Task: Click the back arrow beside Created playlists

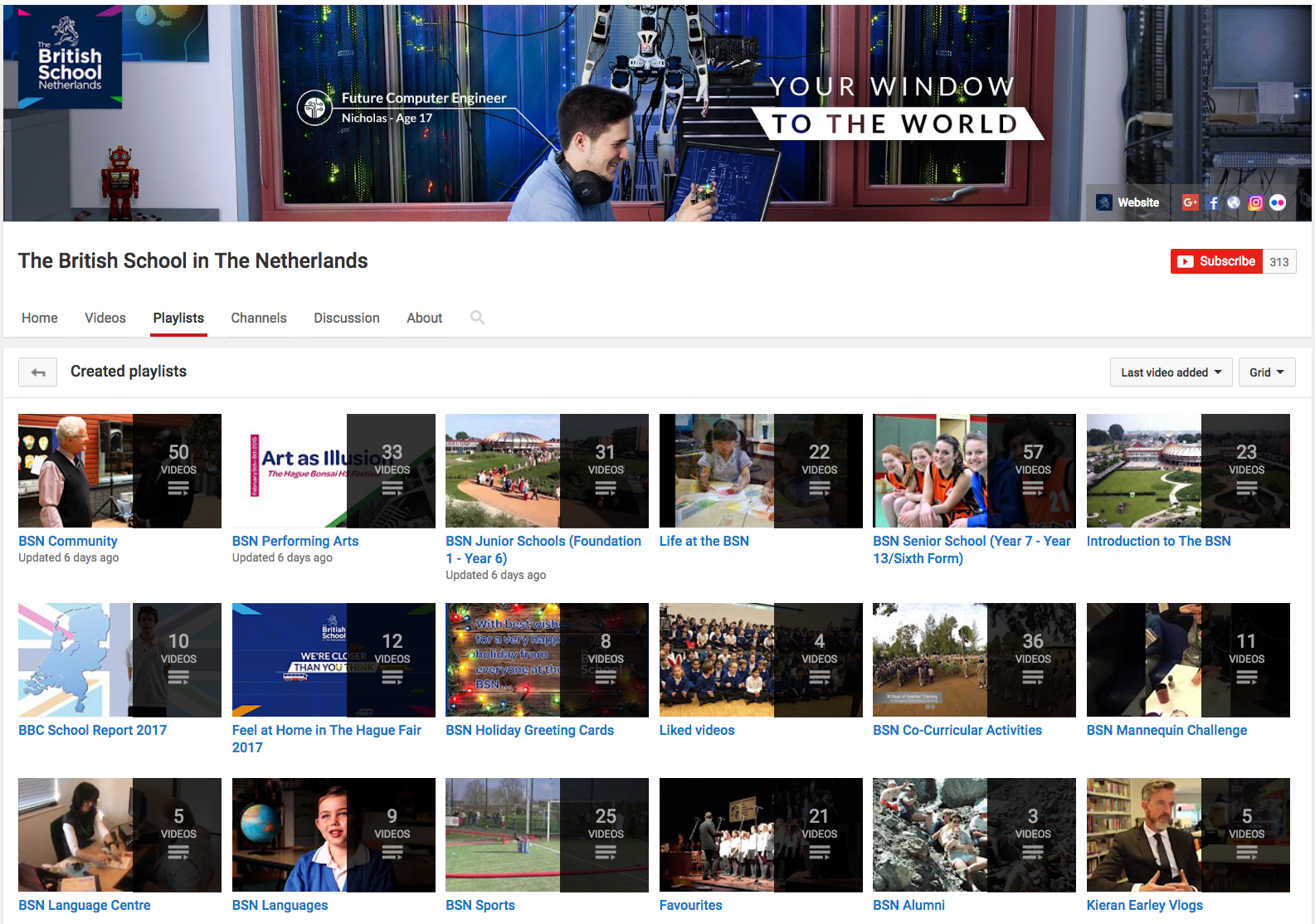Action: click(38, 372)
